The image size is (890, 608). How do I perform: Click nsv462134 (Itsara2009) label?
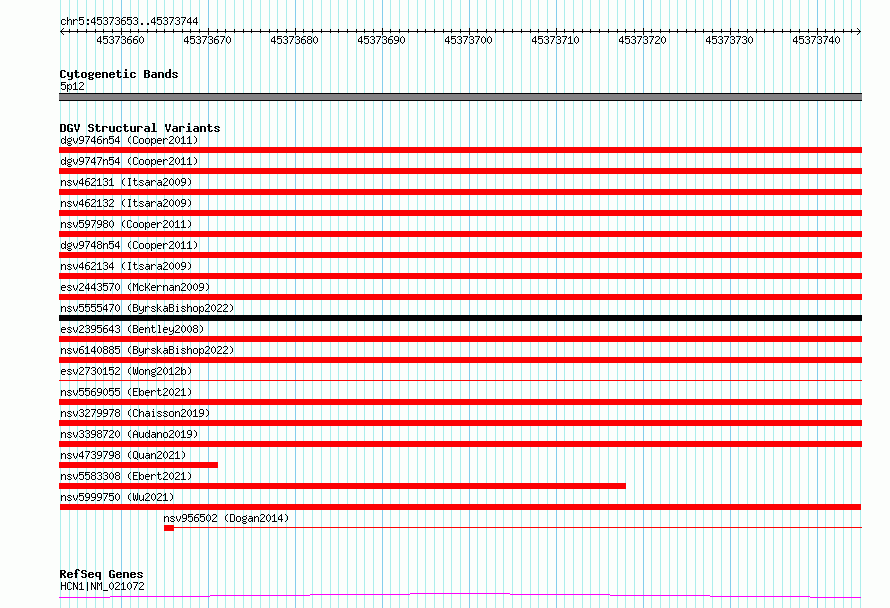126,266
